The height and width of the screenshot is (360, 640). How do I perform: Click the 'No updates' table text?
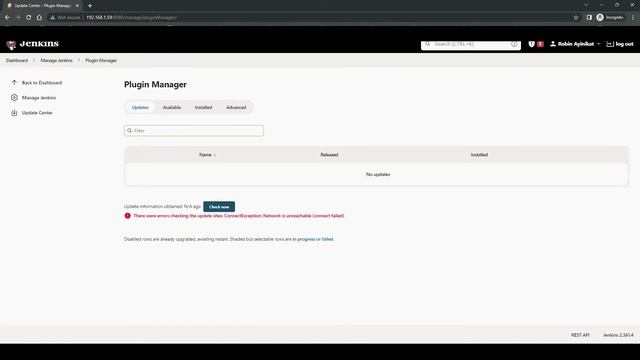(378, 174)
